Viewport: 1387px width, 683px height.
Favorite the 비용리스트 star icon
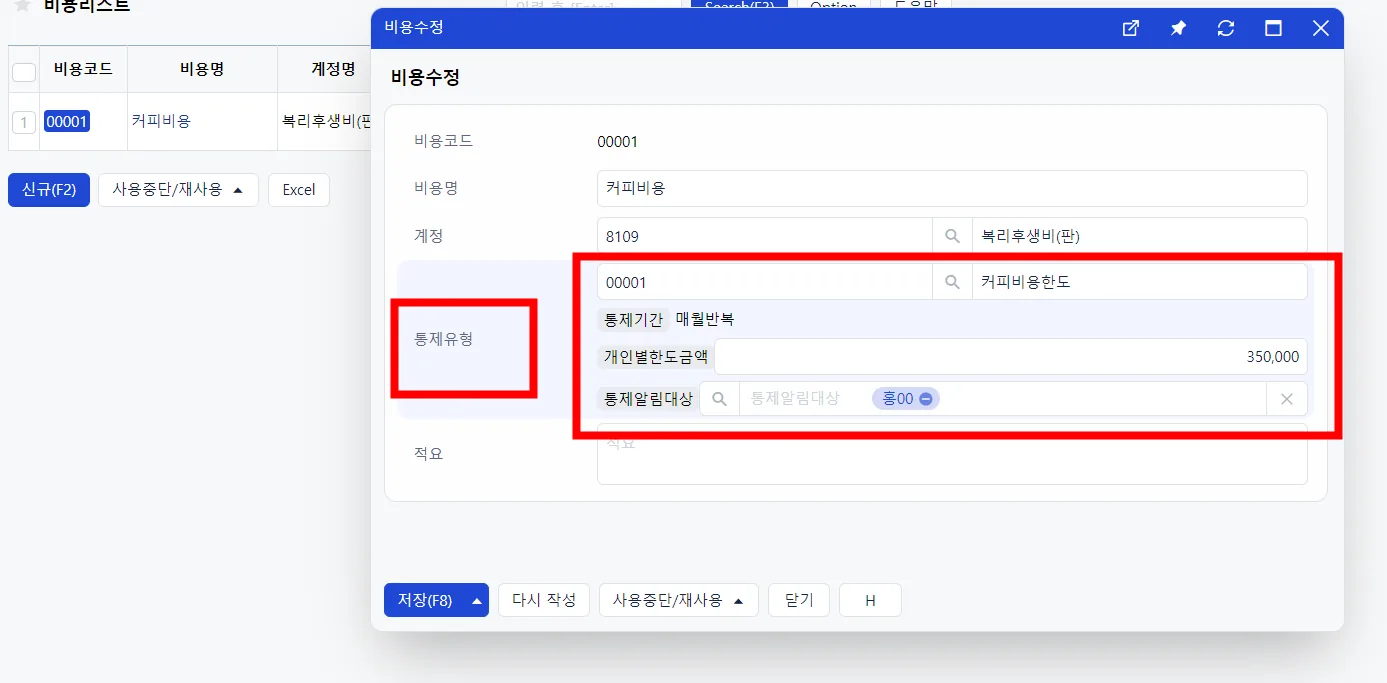point(22,5)
